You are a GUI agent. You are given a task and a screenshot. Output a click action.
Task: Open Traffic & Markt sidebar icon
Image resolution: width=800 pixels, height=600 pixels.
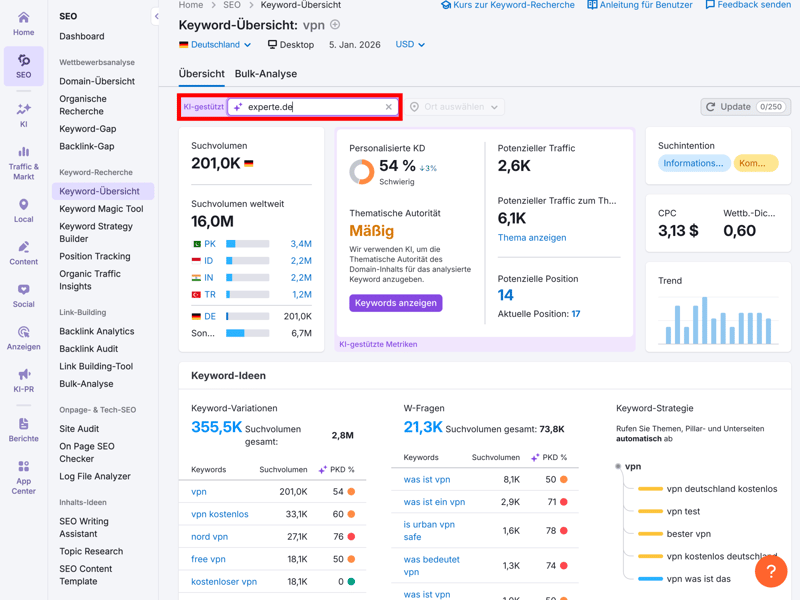(23, 164)
